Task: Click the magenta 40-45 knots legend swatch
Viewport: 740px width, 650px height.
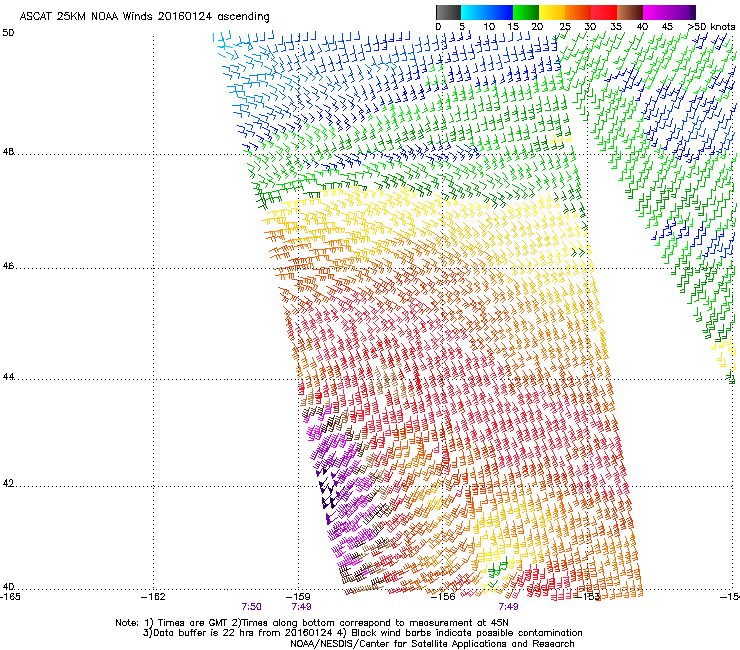Action: (x=656, y=12)
